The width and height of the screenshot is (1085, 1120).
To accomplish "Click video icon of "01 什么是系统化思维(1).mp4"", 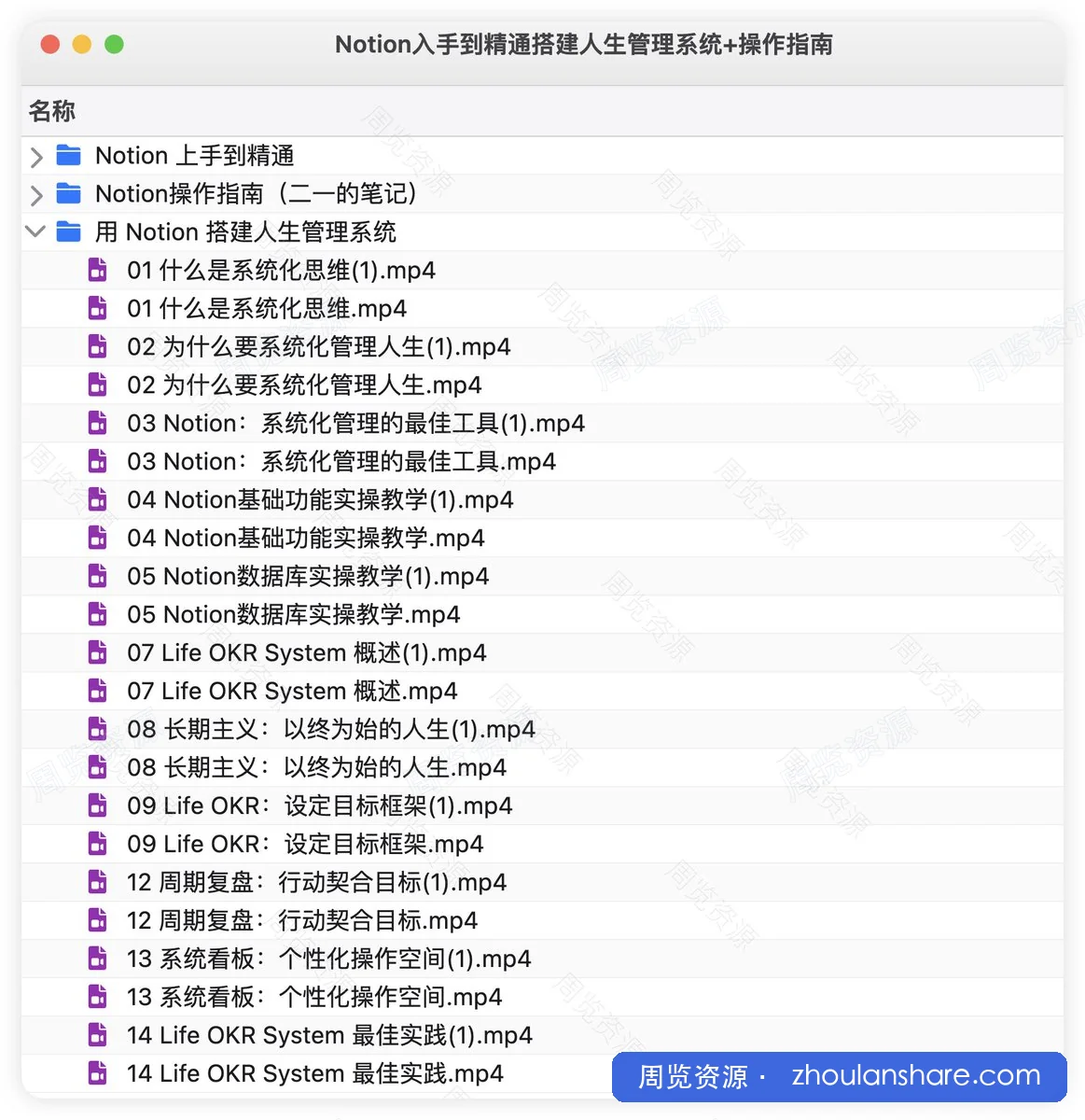I will tap(97, 270).
